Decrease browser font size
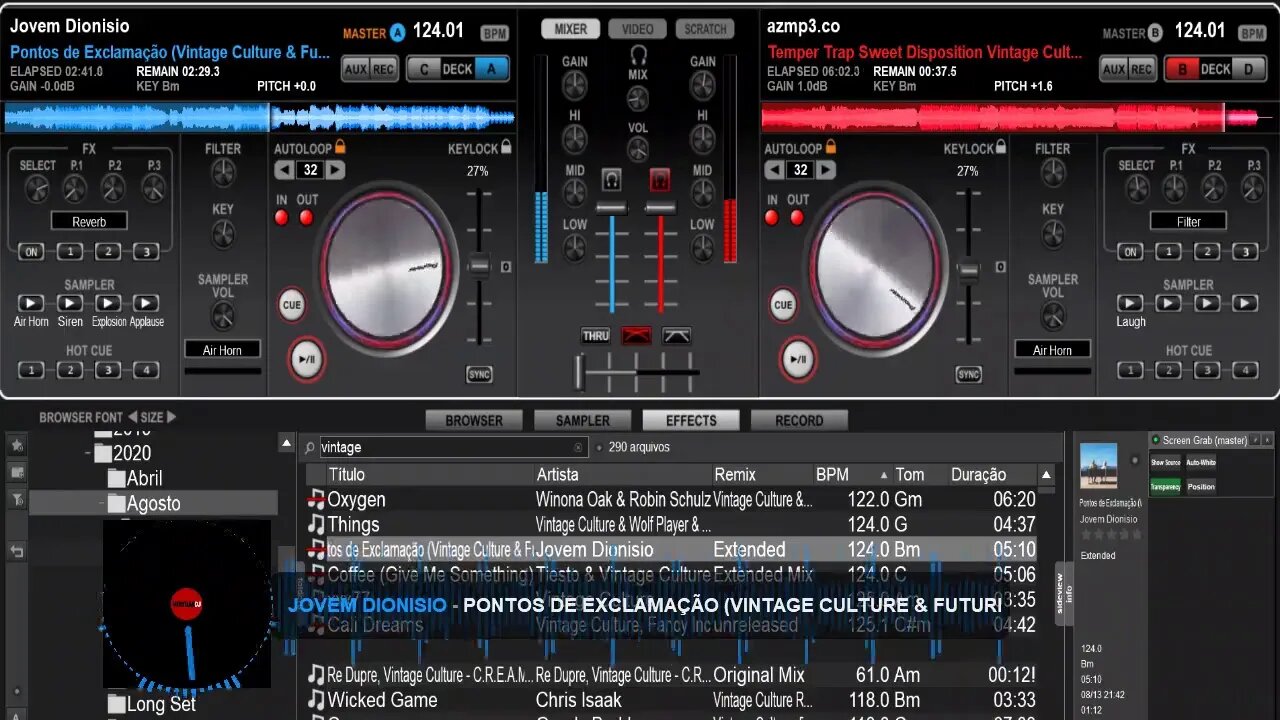This screenshot has width=1280, height=720. tap(131, 417)
